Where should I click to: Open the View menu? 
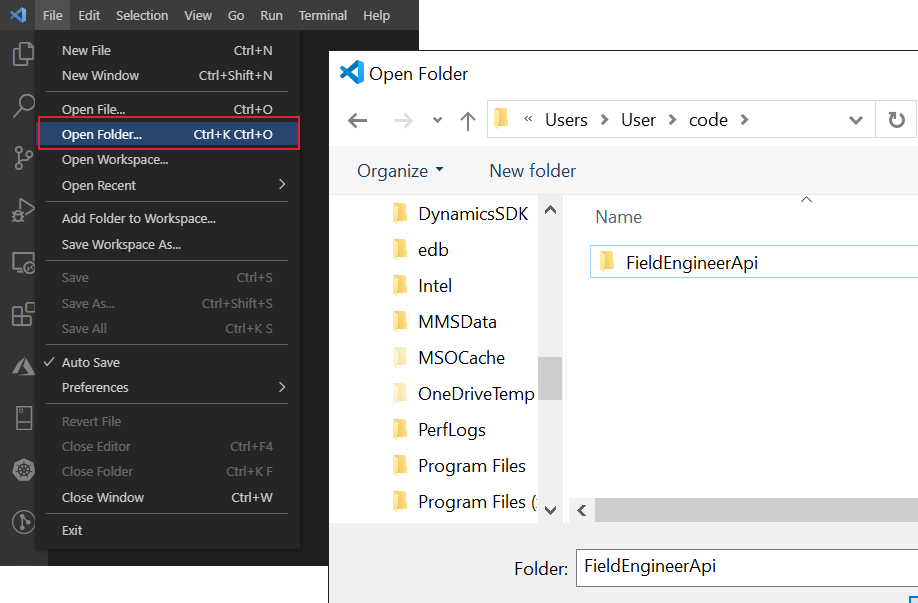[198, 15]
